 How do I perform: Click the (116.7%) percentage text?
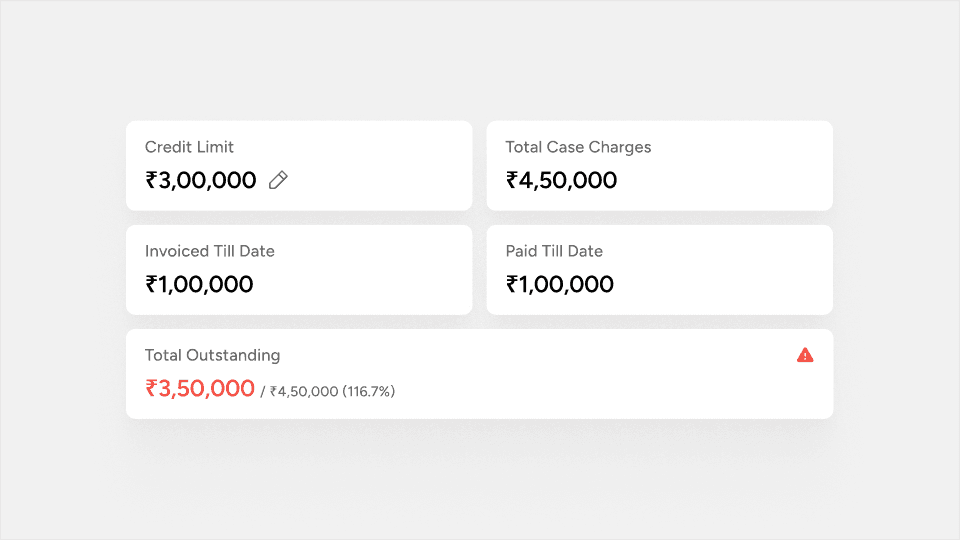point(369,392)
